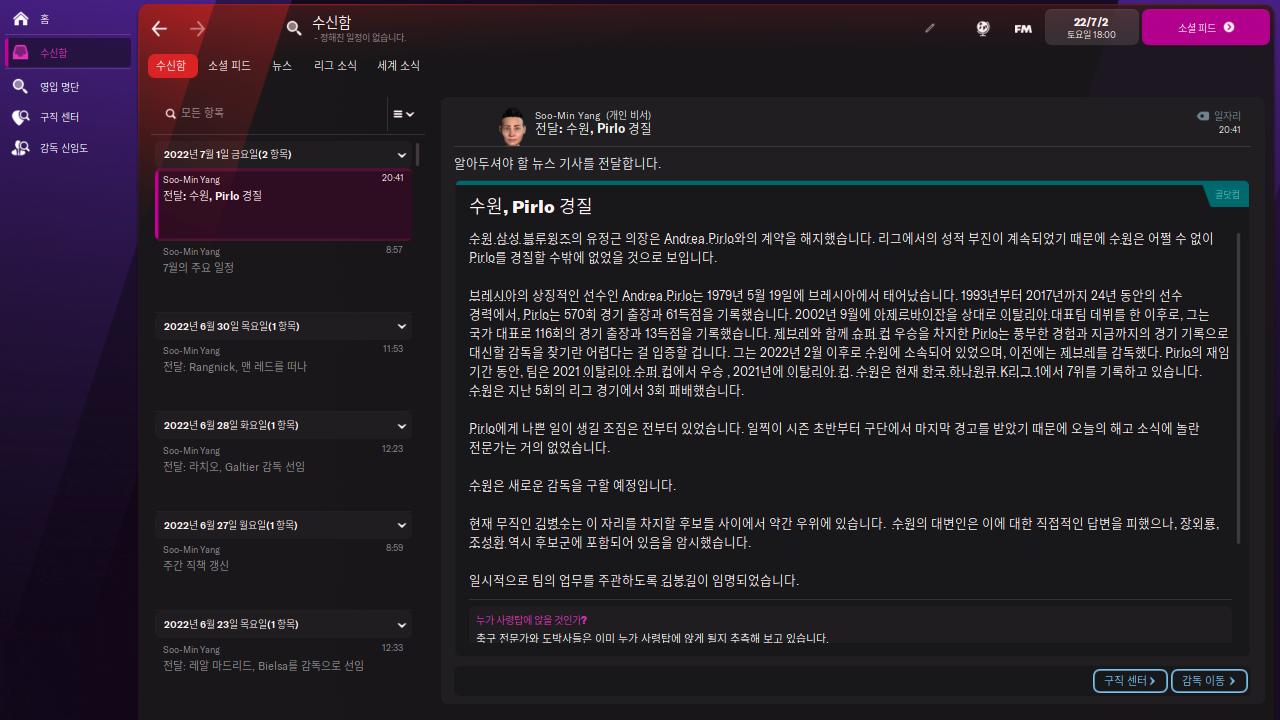Image resolution: width=1280 pixels, height=720 pixels.
Task: Open the list view options dropdown
Action: click(x=404, y=114)
